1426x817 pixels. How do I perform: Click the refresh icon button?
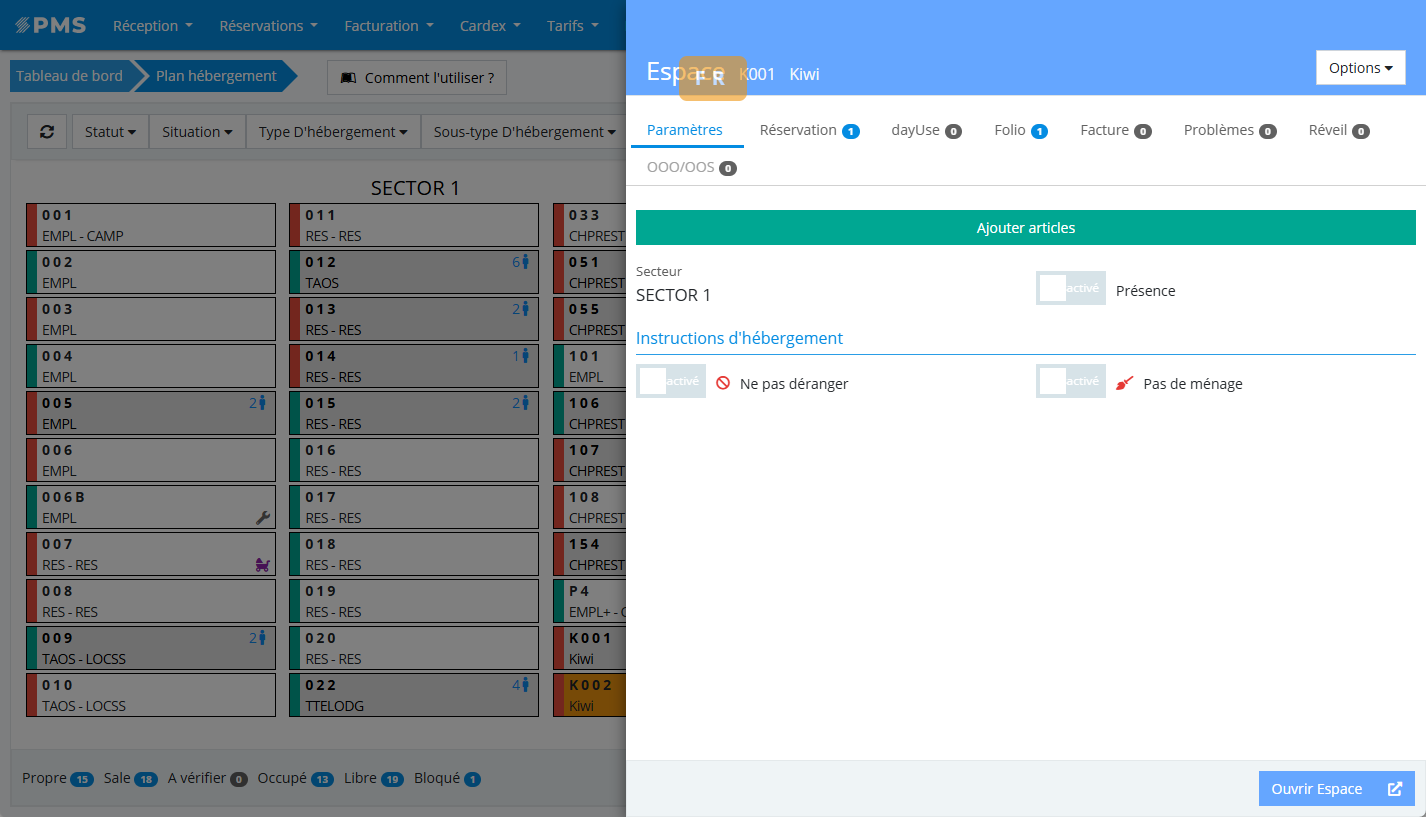[47, 132]
